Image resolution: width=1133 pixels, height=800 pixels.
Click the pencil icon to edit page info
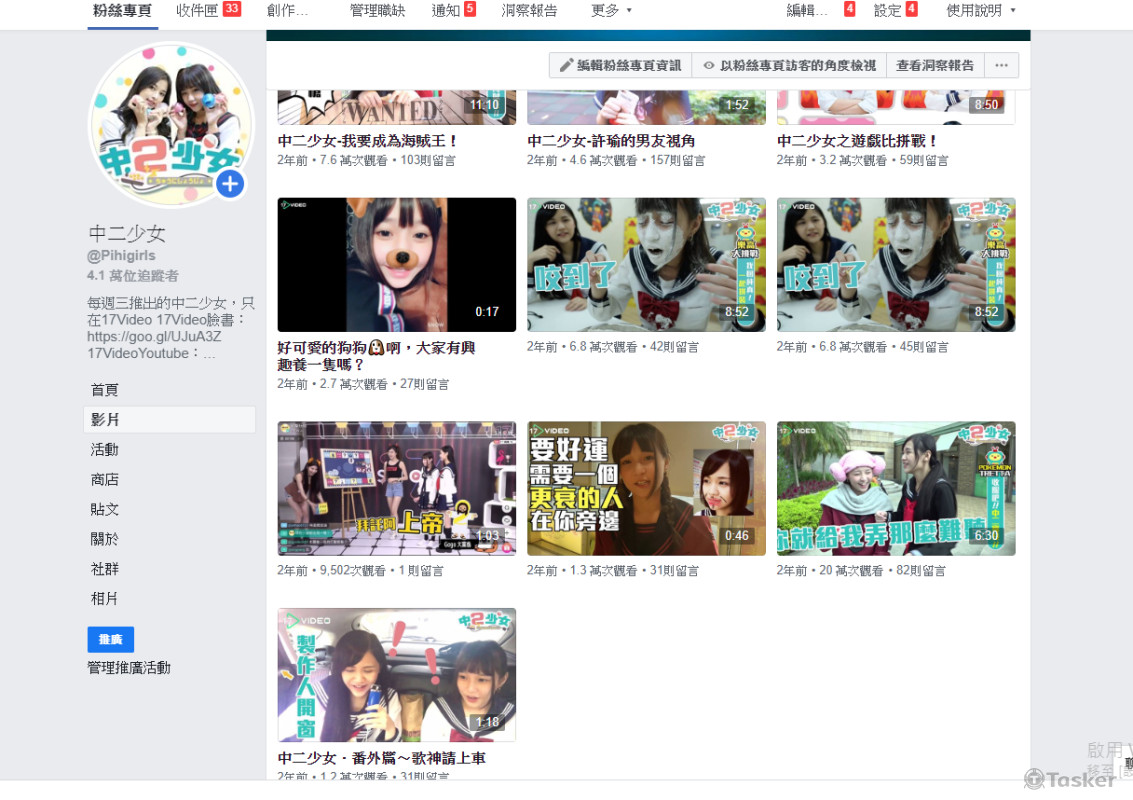pos(566,66)
